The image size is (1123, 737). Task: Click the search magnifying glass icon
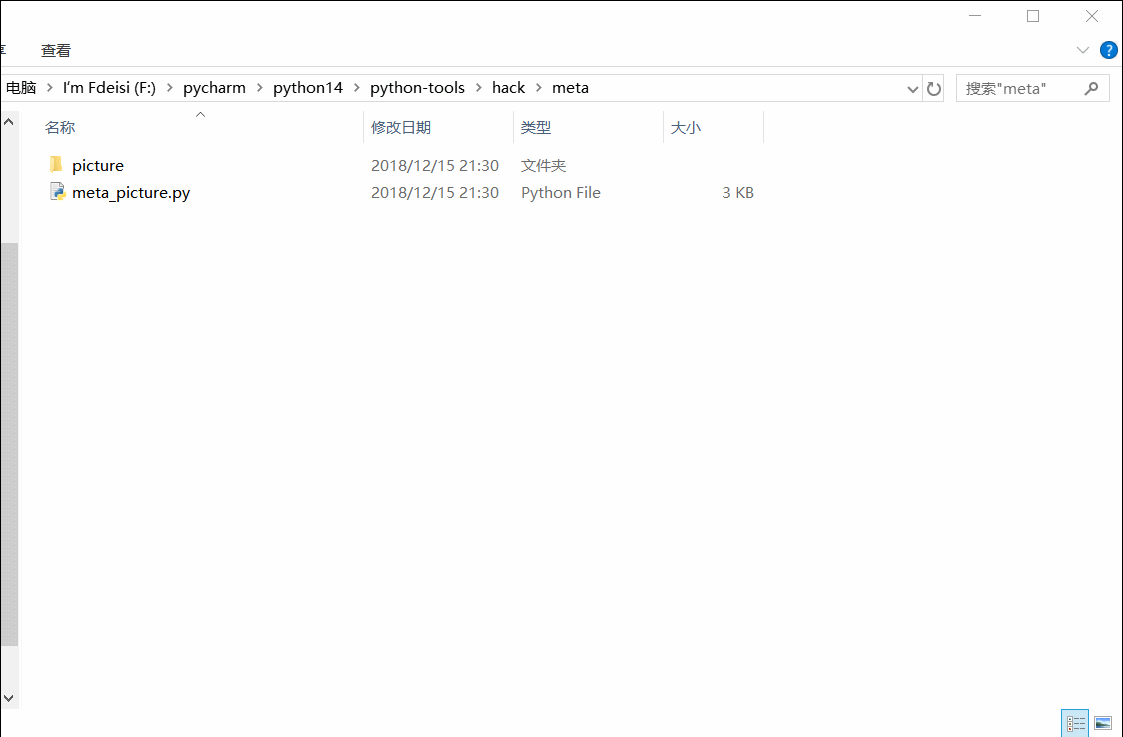point(1091,88)
